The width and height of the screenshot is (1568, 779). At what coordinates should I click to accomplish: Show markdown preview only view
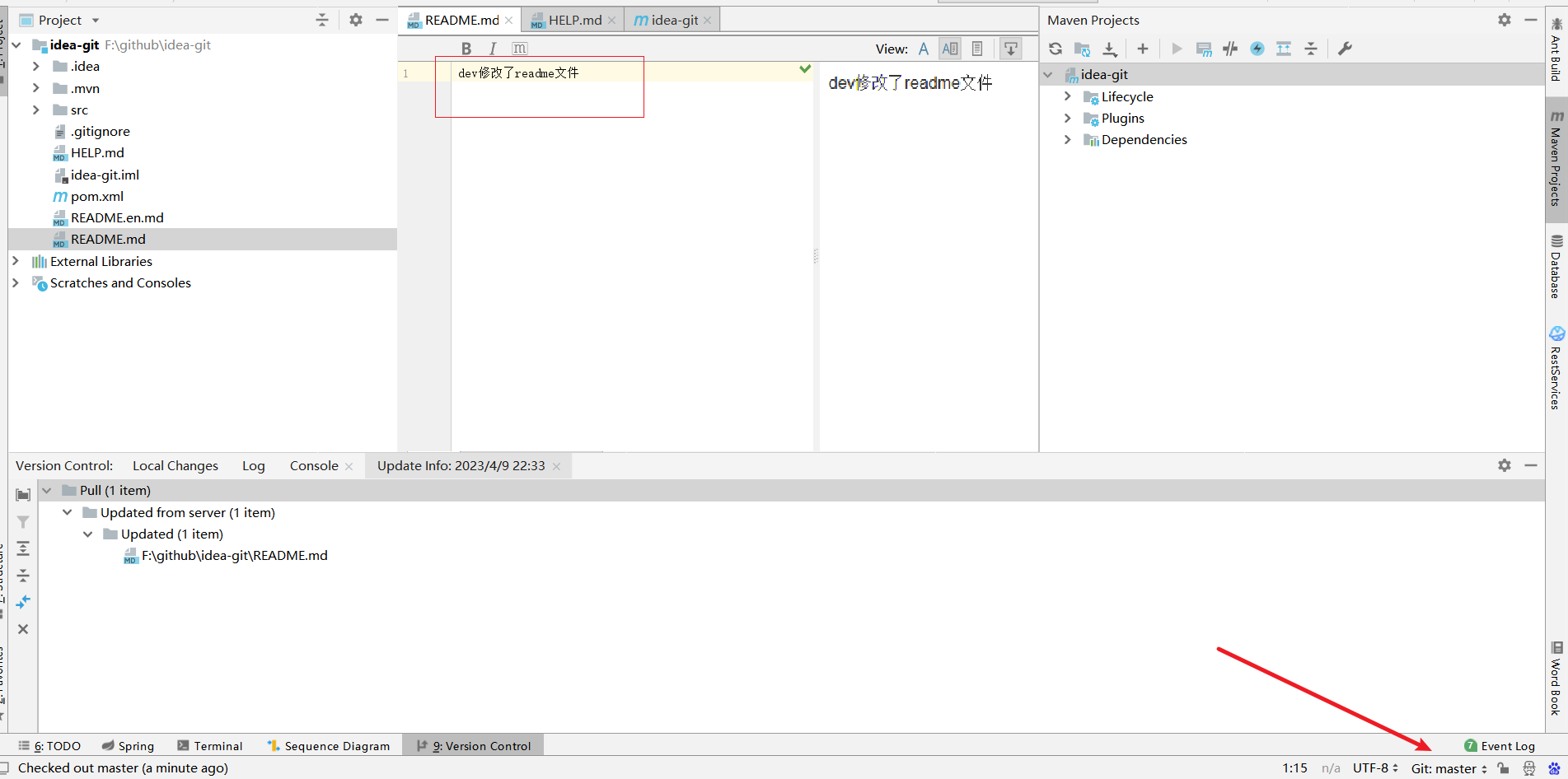point(977,49)
